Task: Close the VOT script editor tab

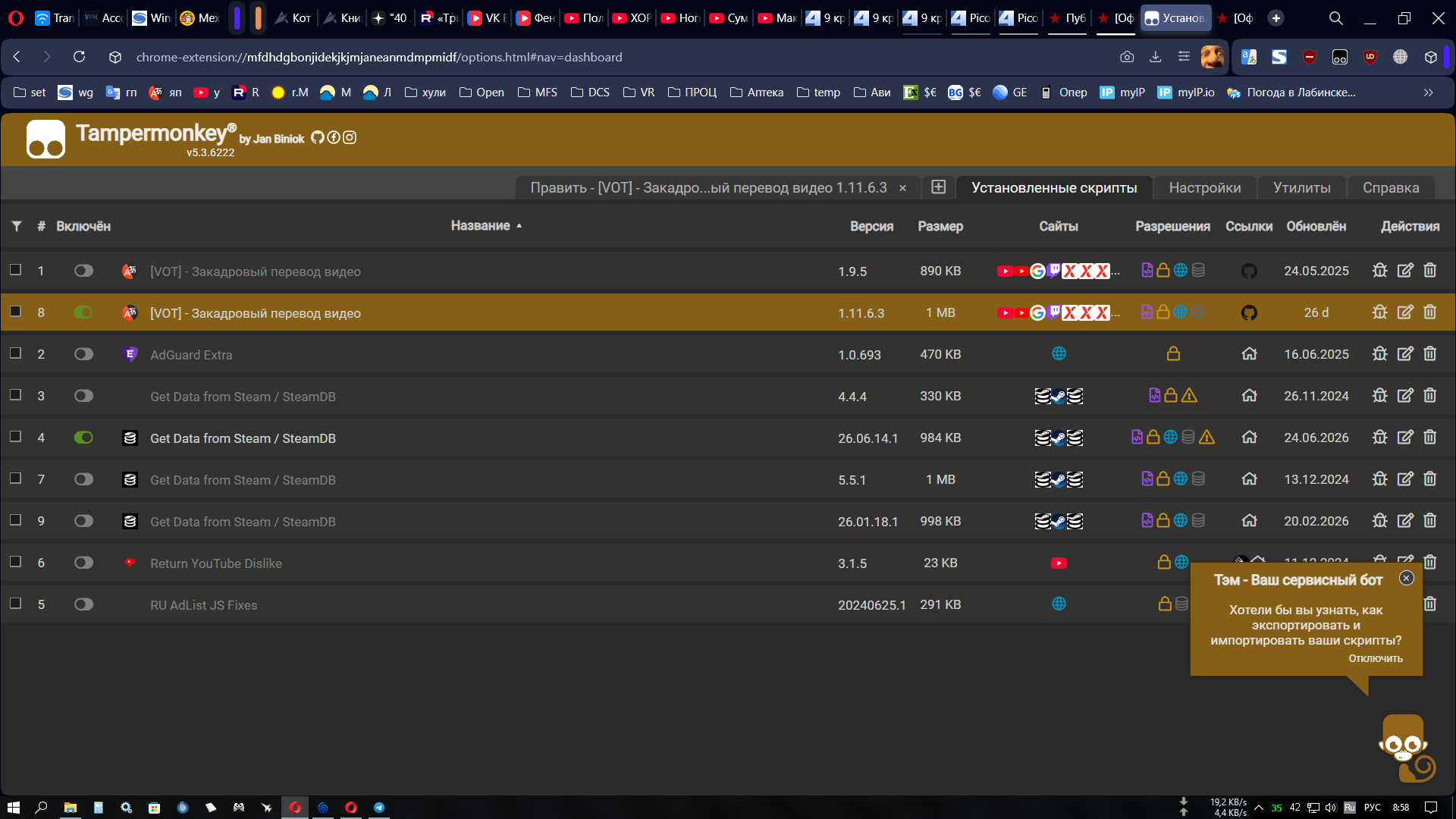Action: tap(902, 188)
